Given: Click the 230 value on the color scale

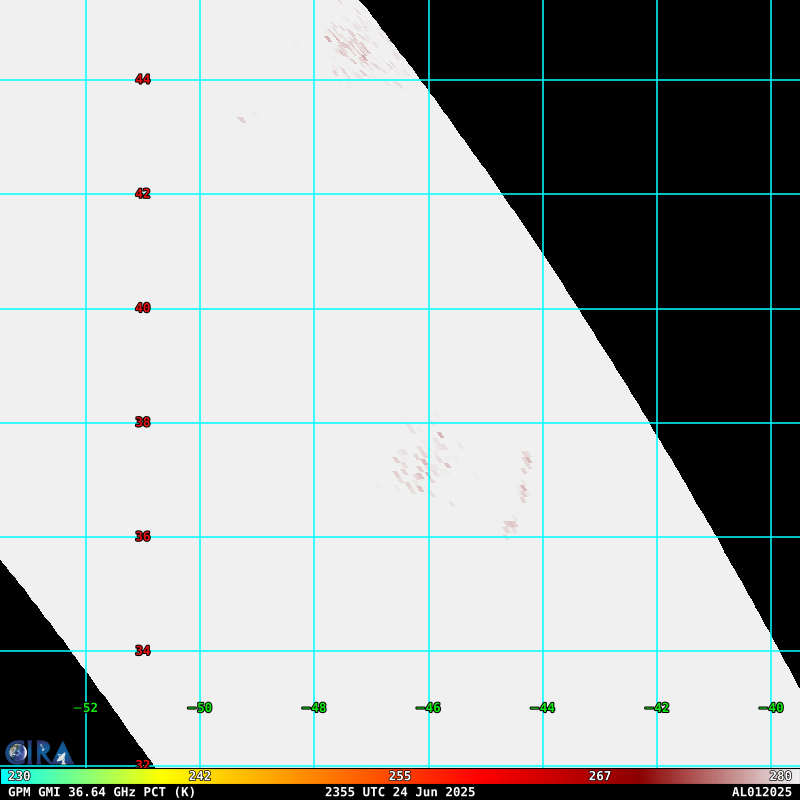Looking at the screenshot, I should point(19,776).
